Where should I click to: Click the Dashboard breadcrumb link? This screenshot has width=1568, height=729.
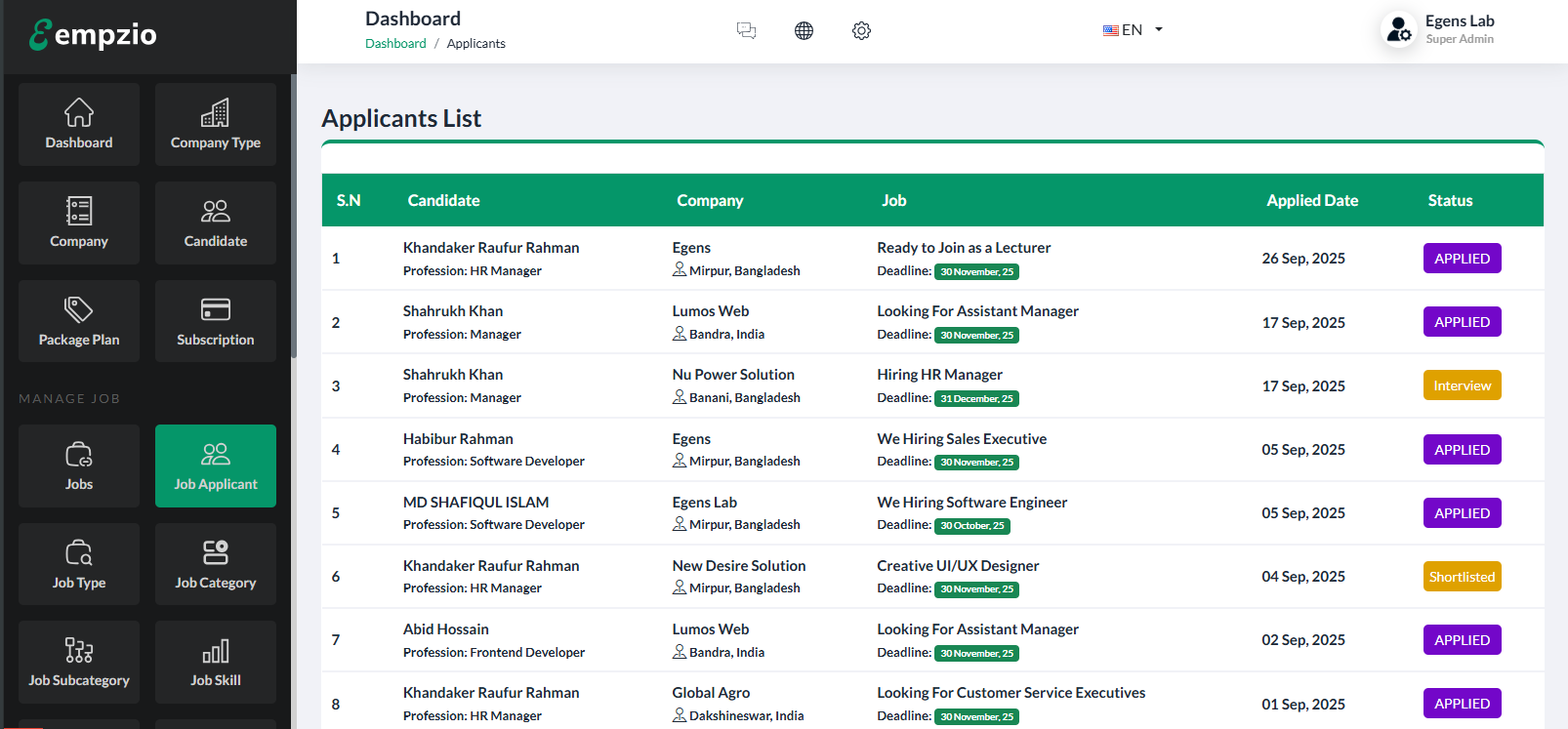pyautogui.click(x=395, y=44)
